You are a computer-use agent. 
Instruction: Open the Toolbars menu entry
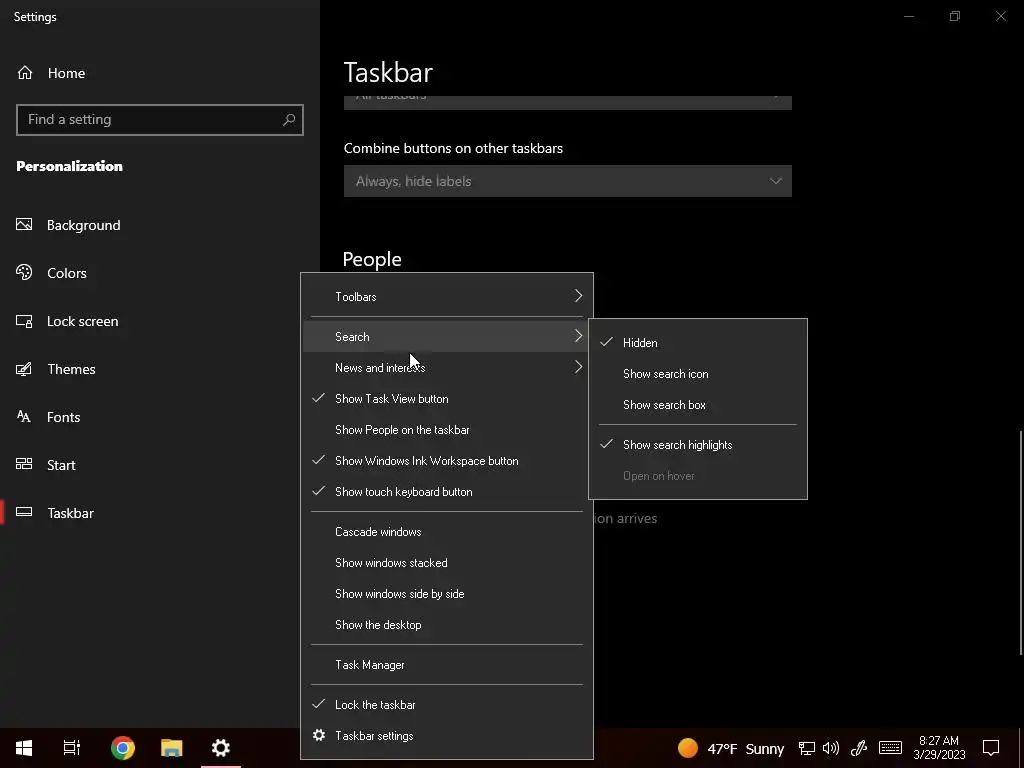(447, 296)
